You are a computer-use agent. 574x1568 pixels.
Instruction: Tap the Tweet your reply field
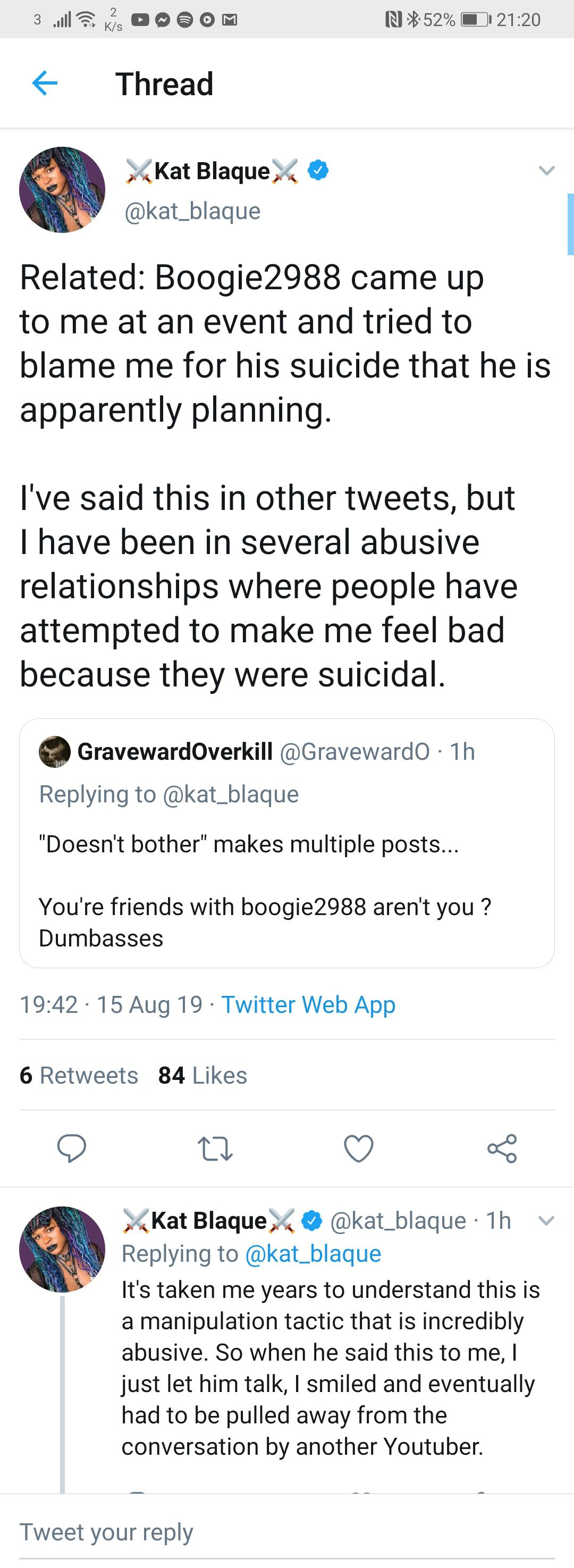pos(286,1531)
